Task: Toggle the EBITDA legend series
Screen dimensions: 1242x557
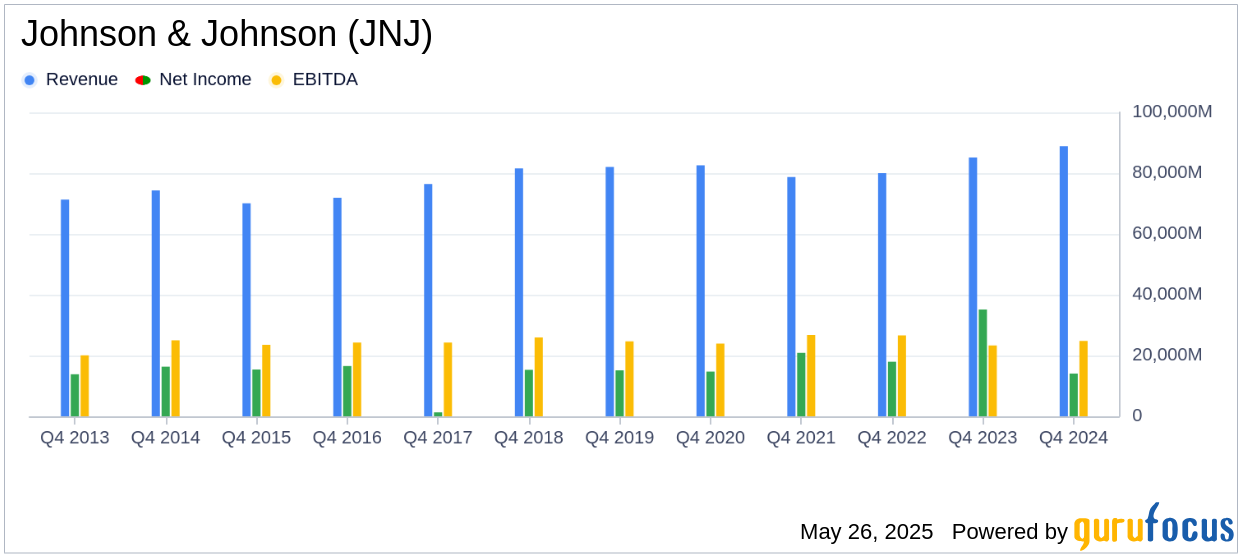Action: click(313, 80)
